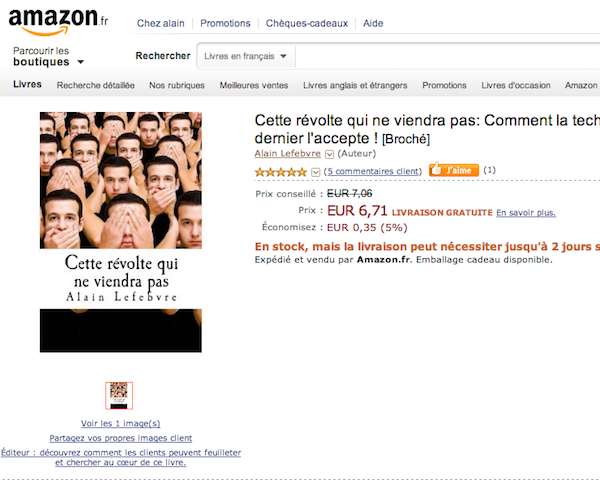Screen dimensions: 600x480
Task: Open Meilleures ventes in the books menu
Action: click(x=254, y=85)
